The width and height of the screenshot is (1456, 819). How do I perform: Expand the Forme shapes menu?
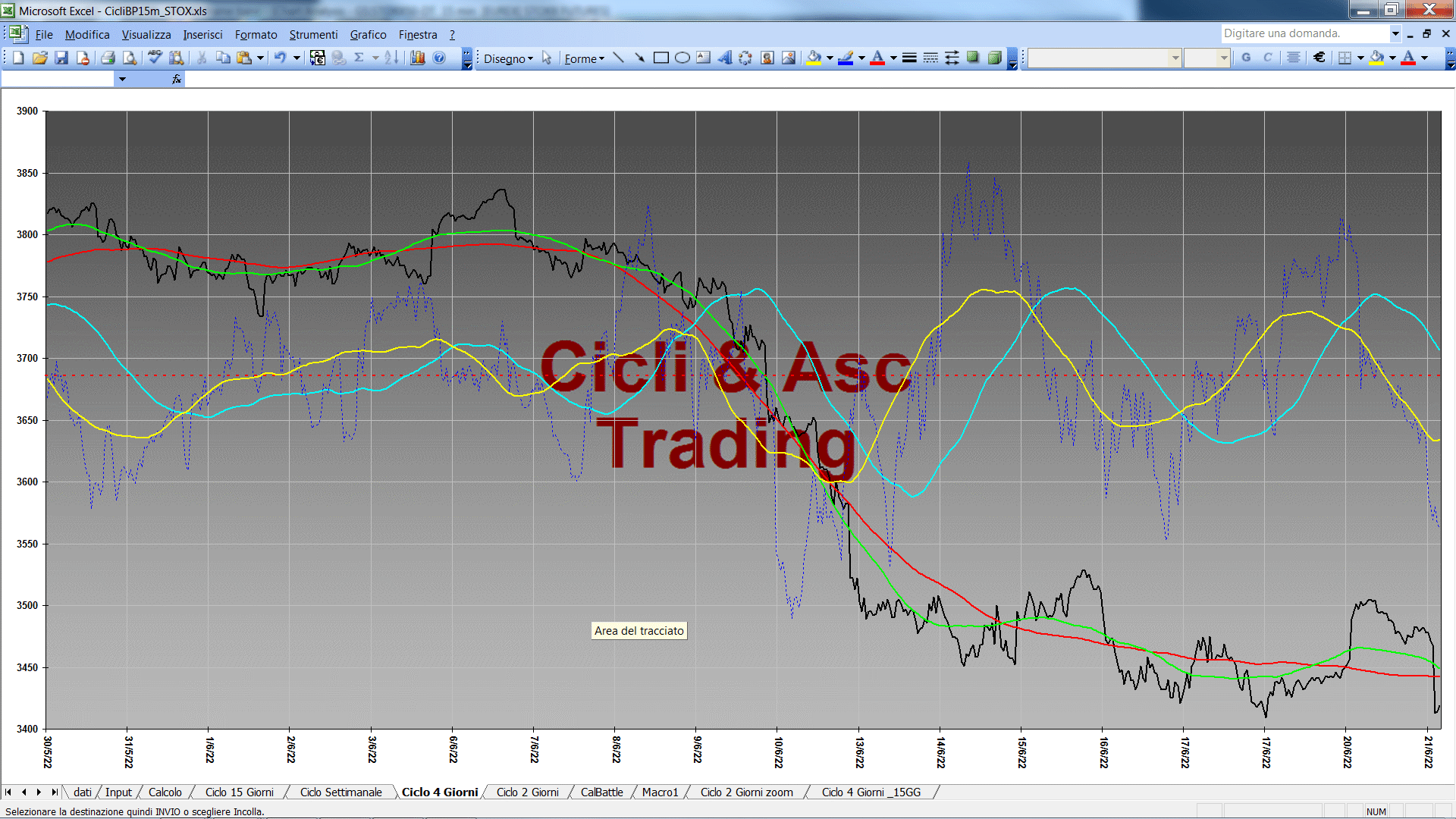pos(584,58)
